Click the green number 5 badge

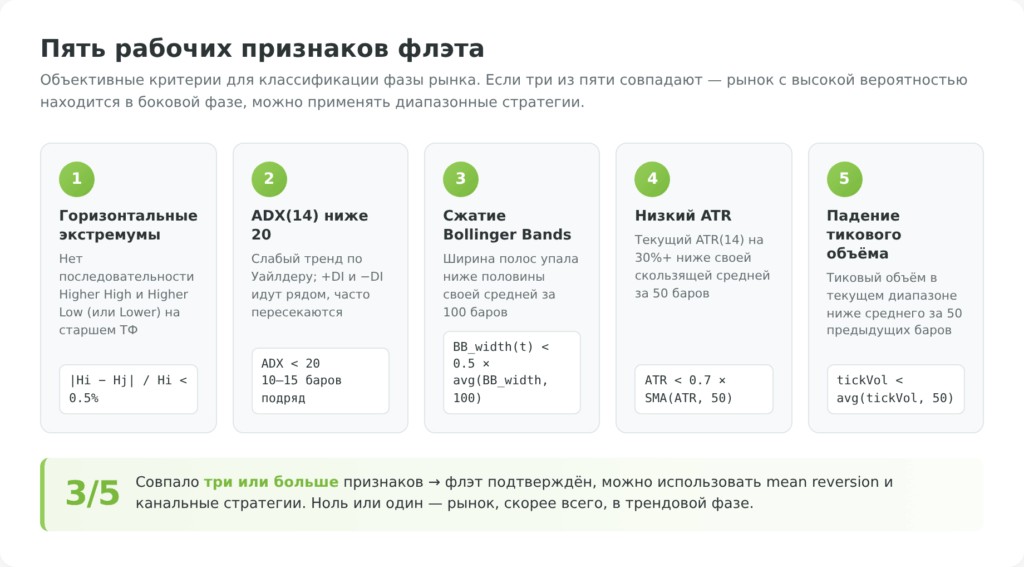(x=844, y=179)
